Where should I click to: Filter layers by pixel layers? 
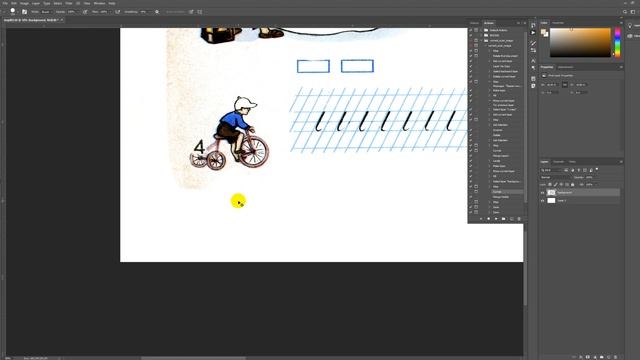(566, 170)
